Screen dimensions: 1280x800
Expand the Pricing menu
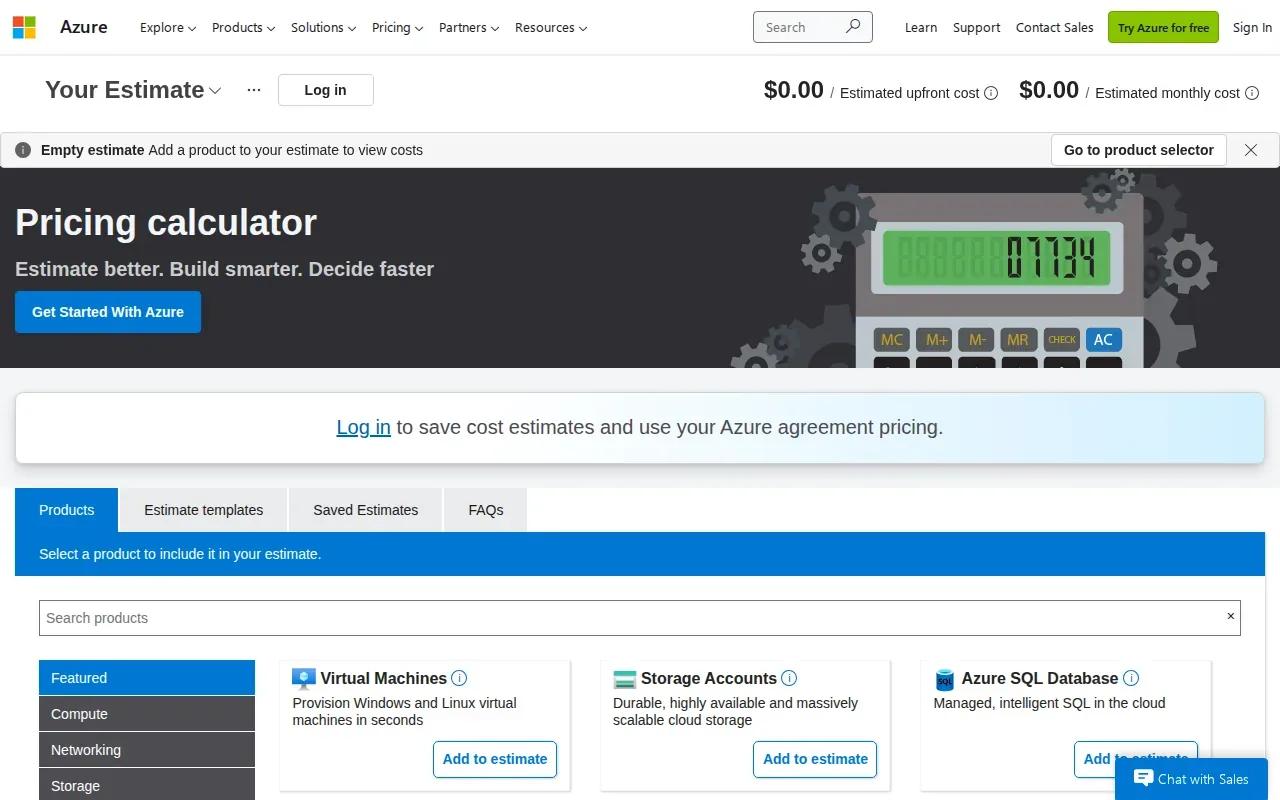[397, 27]
